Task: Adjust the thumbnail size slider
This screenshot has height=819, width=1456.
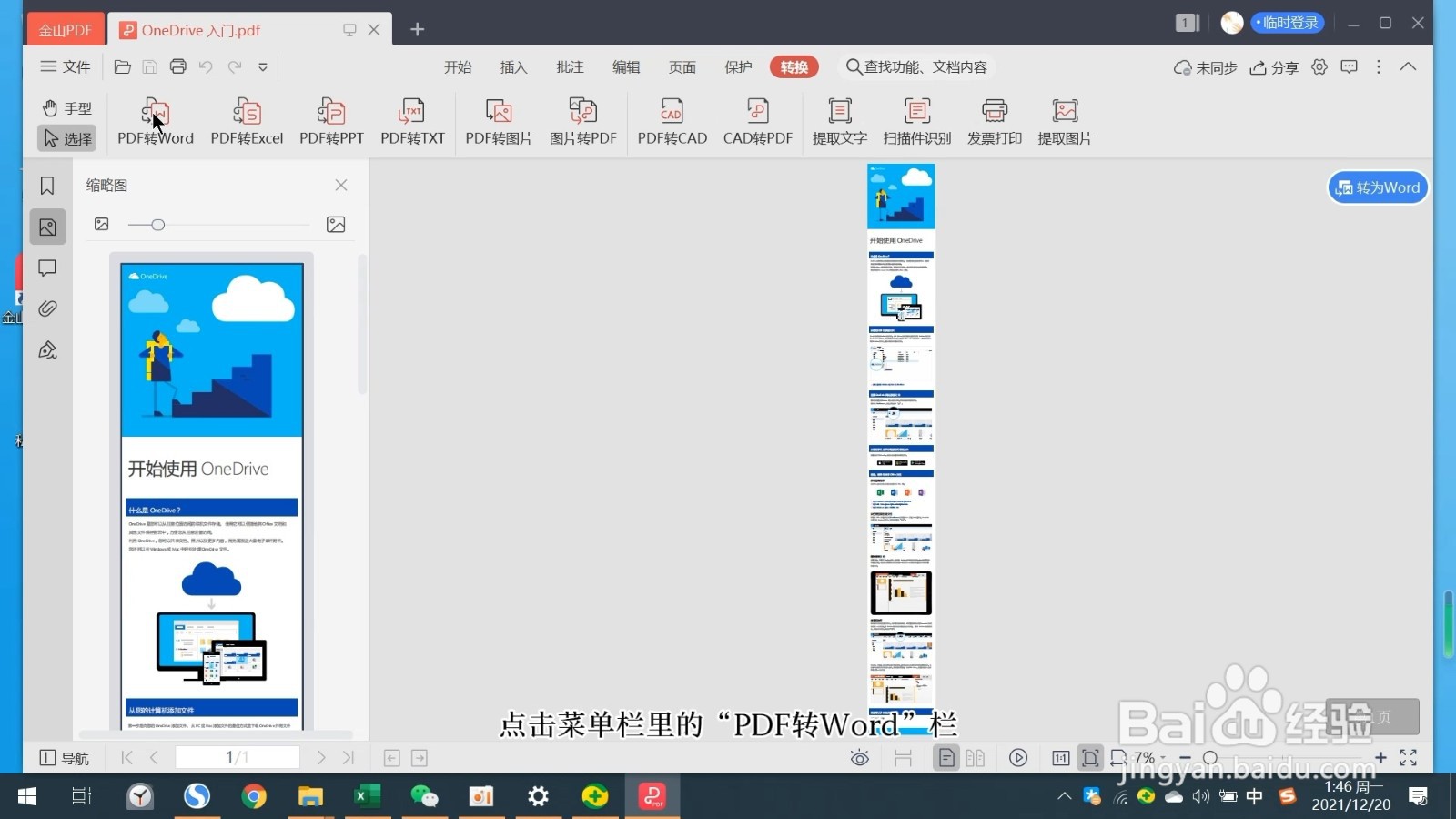Action: (x=157, y=225)
